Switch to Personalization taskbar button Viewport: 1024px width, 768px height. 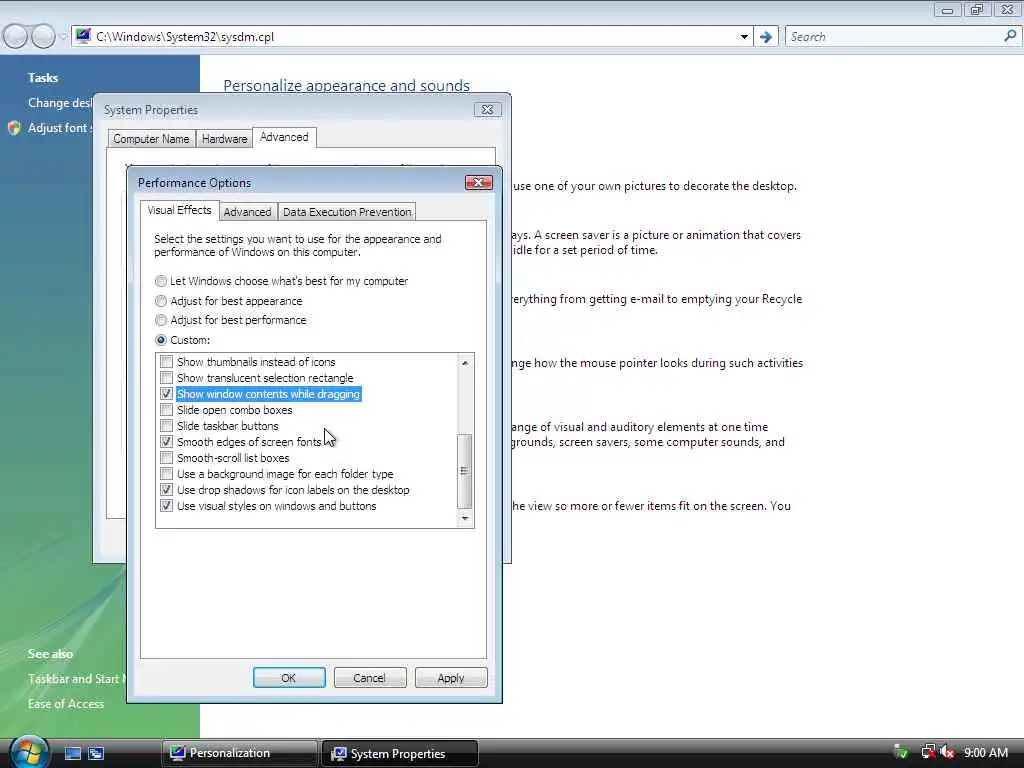pos(239,754)
